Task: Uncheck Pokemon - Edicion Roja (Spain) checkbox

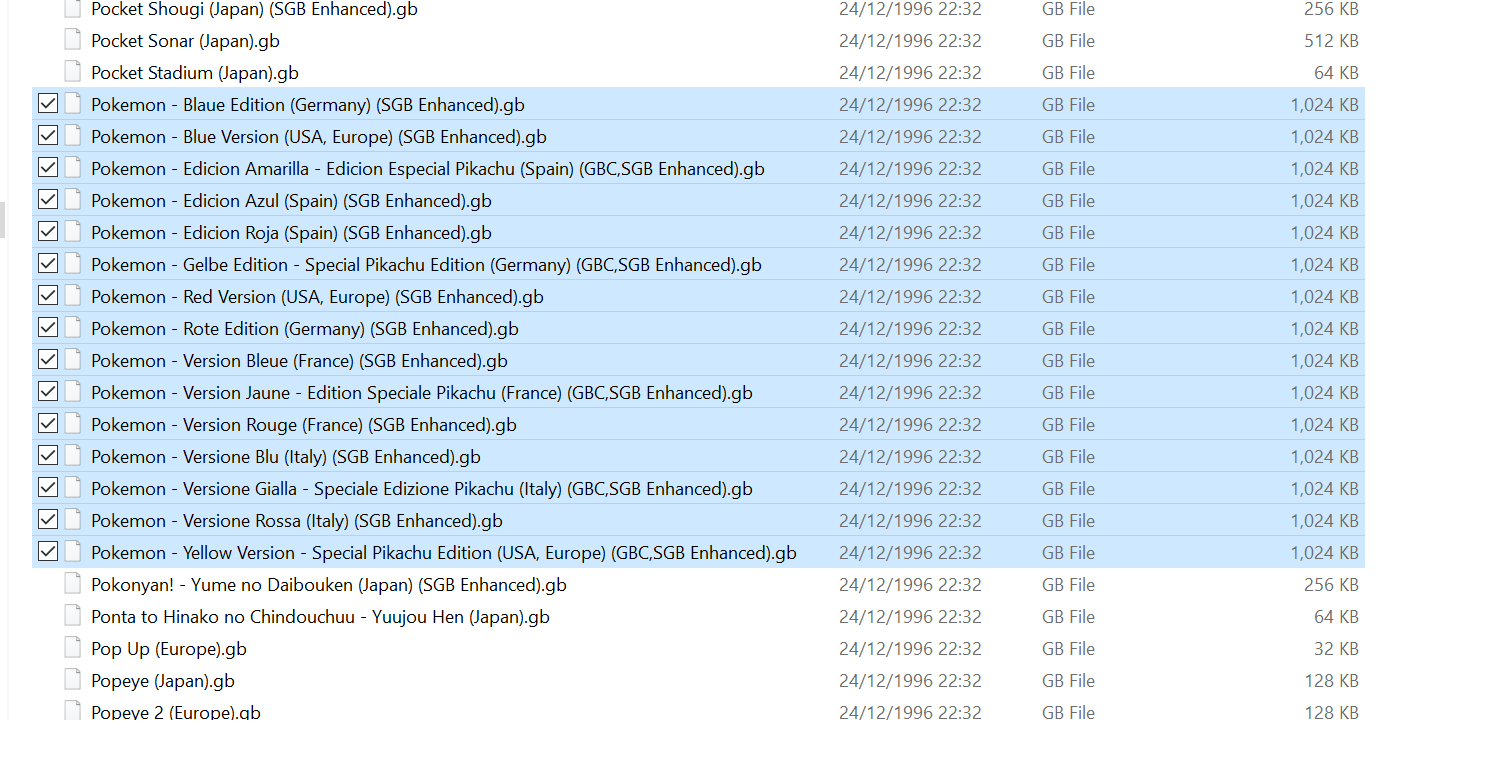Action: coord(47,231)
